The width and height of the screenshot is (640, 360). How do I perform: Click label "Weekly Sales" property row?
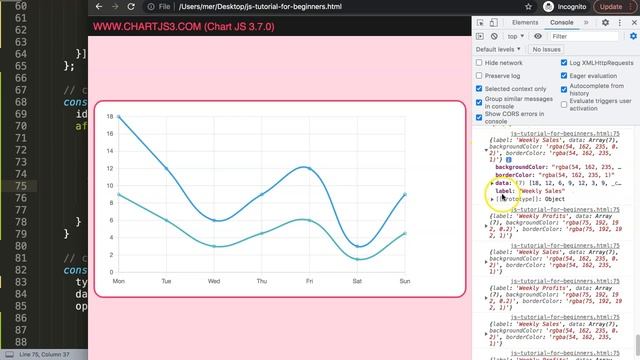click(530, 191)
